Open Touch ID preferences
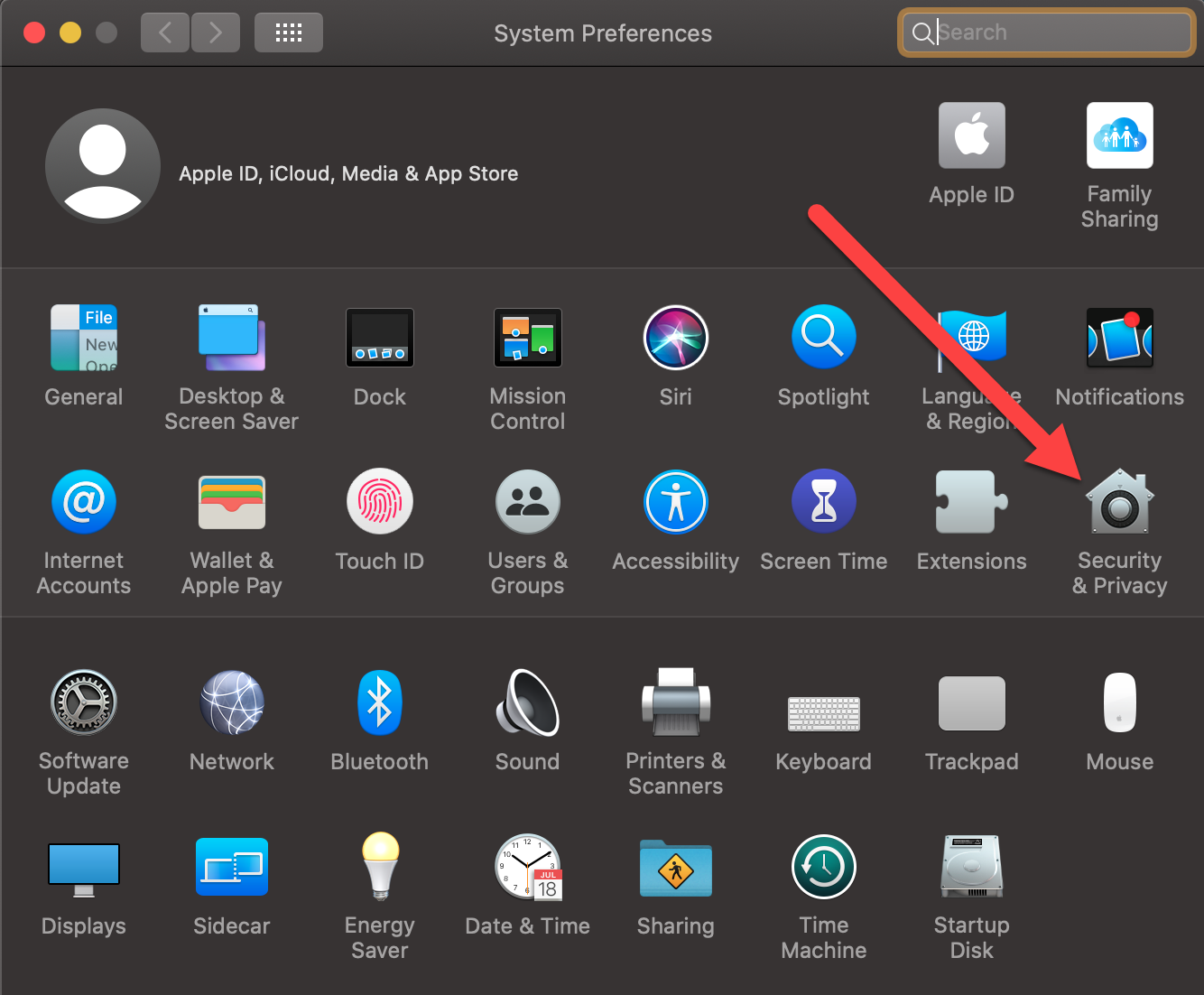 click(x=380, y=502)
